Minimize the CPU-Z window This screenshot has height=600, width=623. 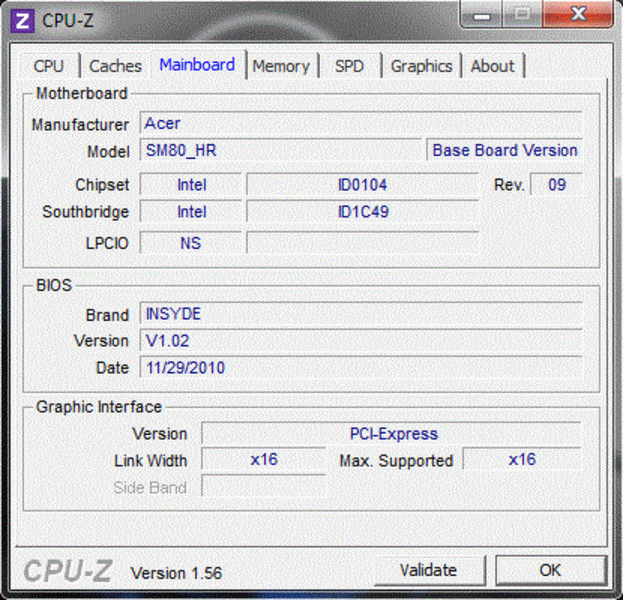(482, 15)
